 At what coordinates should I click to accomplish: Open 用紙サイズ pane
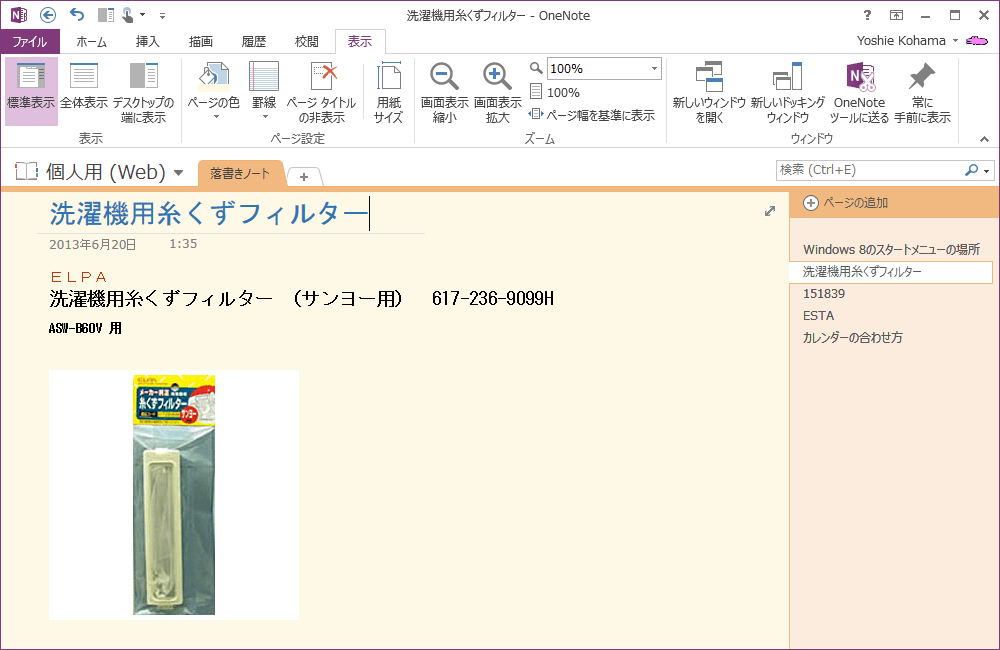[x=388, y=91]
